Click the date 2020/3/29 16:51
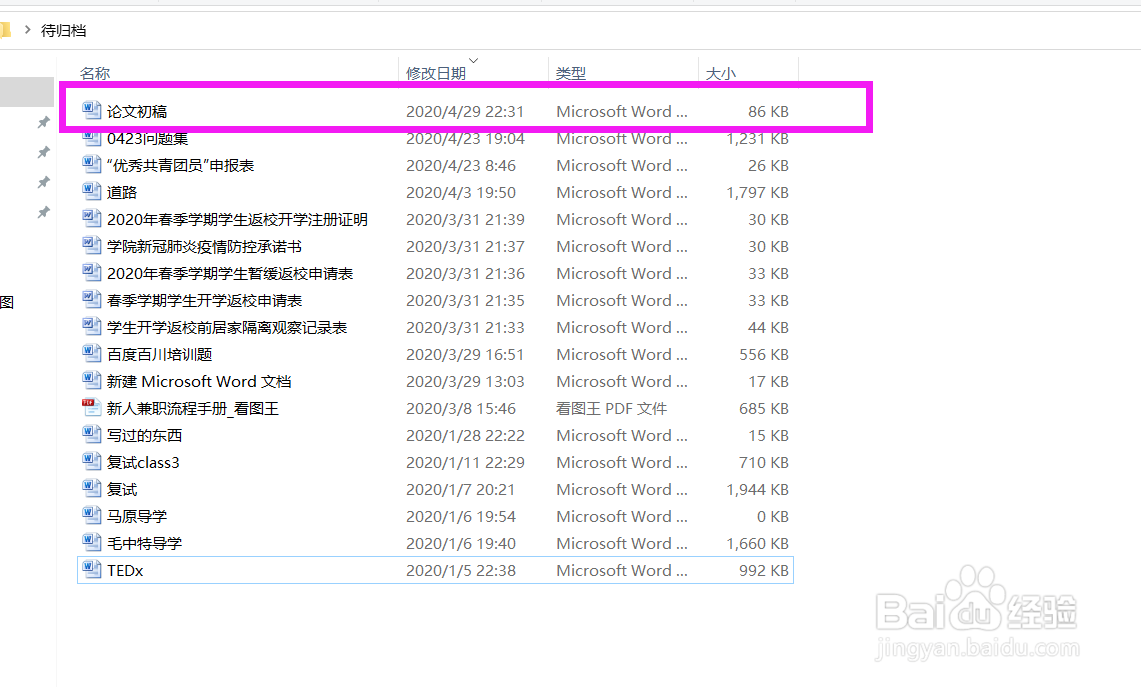Screen dimensions: 1141x687 (465, 354)
